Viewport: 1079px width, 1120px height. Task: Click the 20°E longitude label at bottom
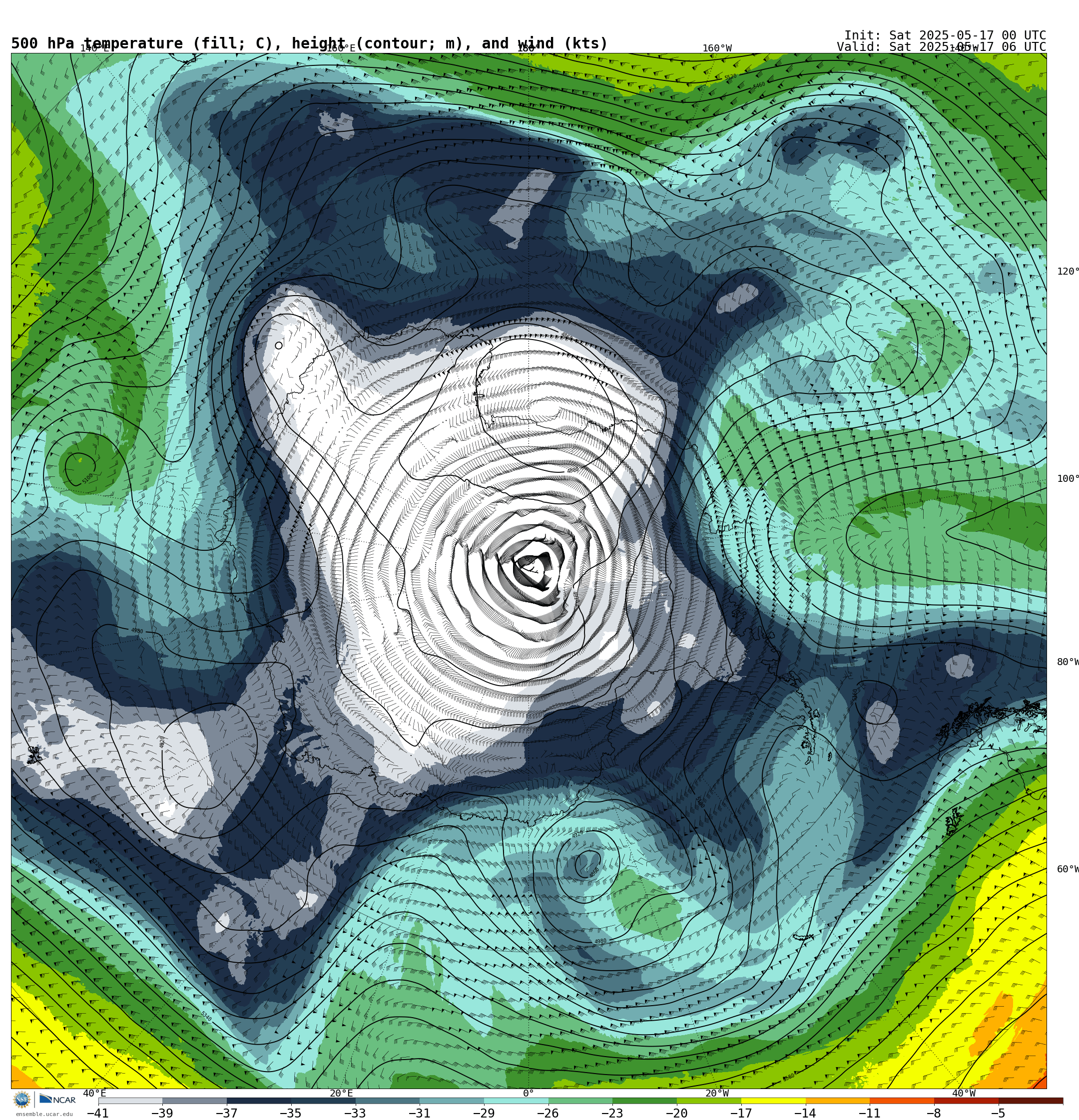[x=341, y=1093]
